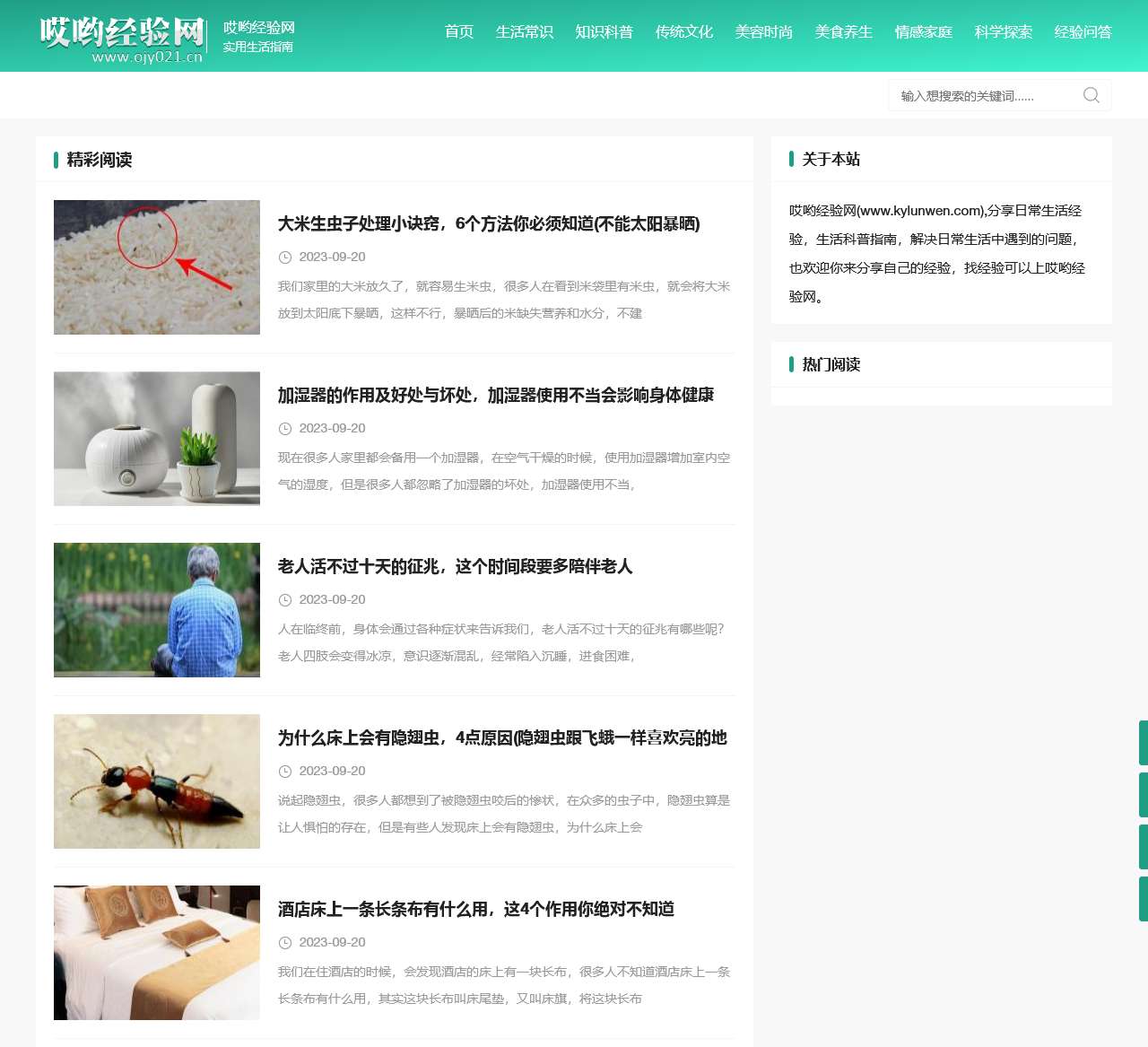Viewport: 1148px width, 1047px height.
Task: Open the 哎哟经验网 site logo
Action: pyautogui.click(x=122, y=39)
